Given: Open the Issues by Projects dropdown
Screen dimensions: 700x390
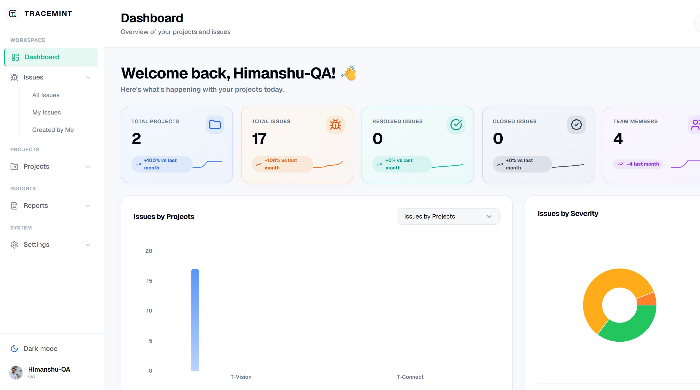Looking at the screenshot, I should click(448, 216).
